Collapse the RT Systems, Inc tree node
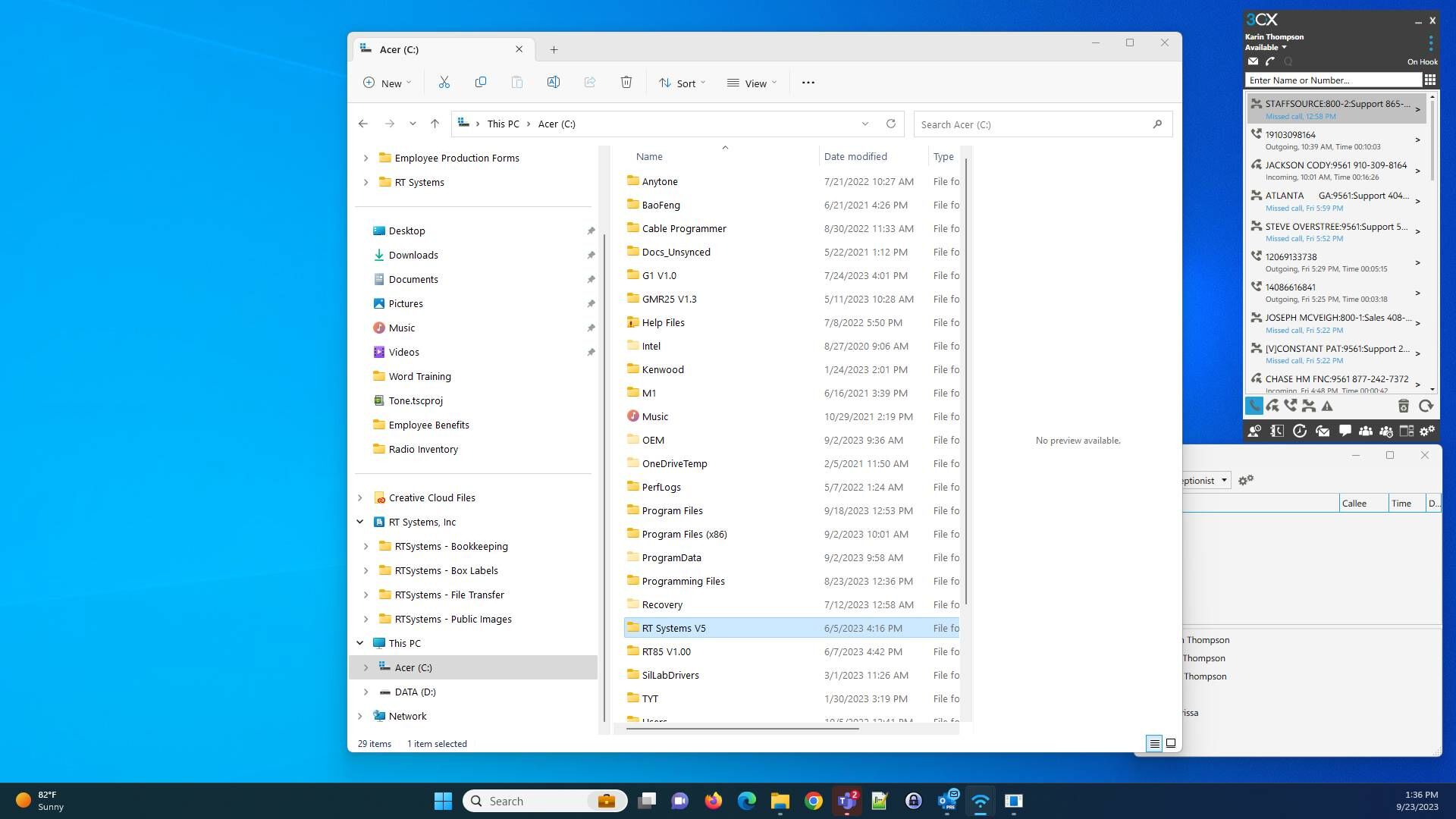Screen dimensions: 1456x819 (x=360, y=522)
